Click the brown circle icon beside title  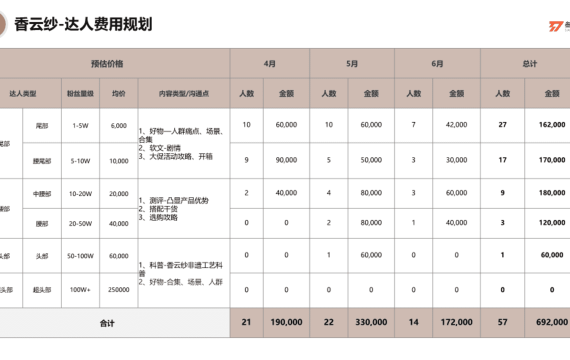(3, 24)
